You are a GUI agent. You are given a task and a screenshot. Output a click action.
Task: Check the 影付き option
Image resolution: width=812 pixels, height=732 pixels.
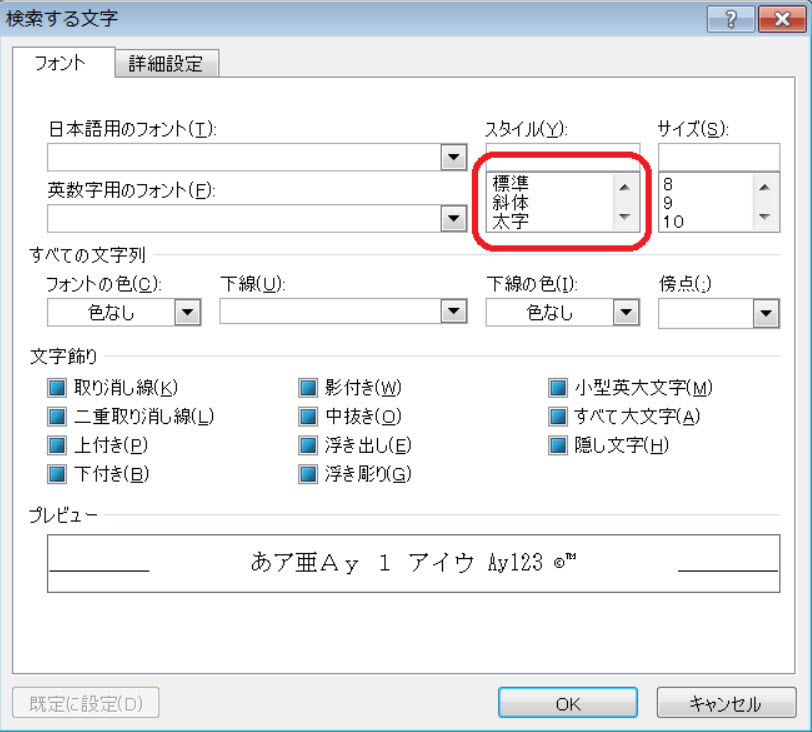click(x=308, y=388)
